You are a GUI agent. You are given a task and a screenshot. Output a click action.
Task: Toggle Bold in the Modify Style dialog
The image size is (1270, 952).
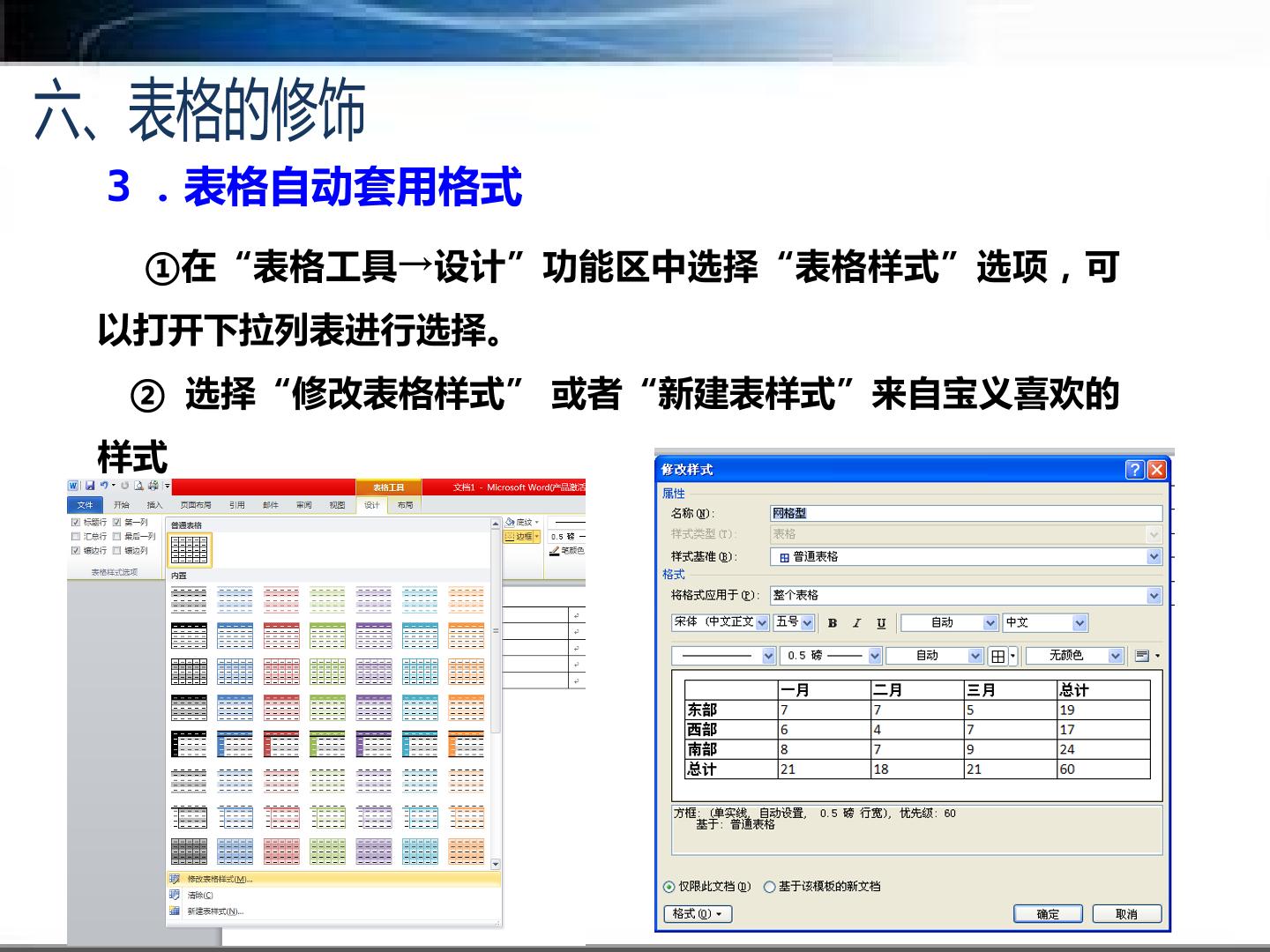point(832,623)
